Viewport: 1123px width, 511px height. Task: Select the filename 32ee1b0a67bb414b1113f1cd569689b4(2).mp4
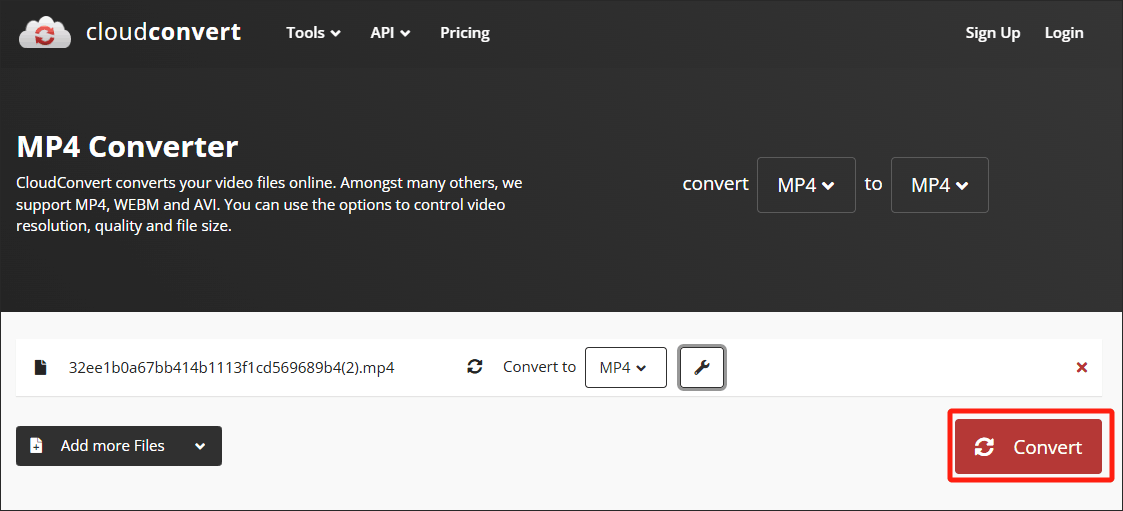(231, 368)
